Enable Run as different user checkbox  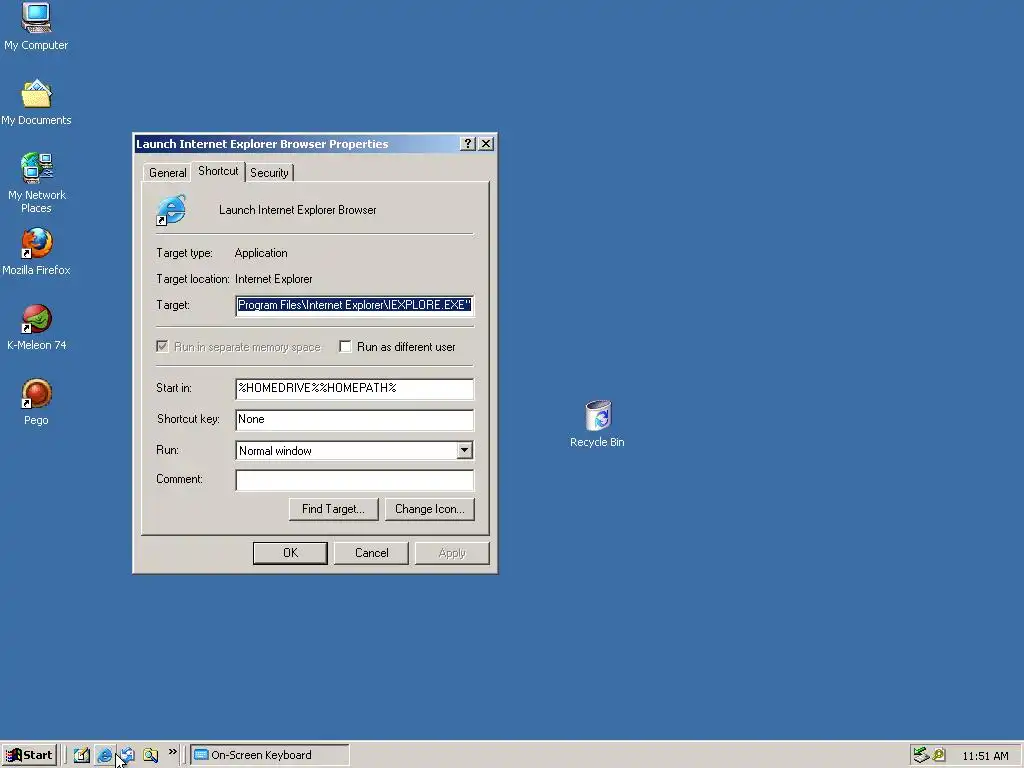click(x=345, y=346)
